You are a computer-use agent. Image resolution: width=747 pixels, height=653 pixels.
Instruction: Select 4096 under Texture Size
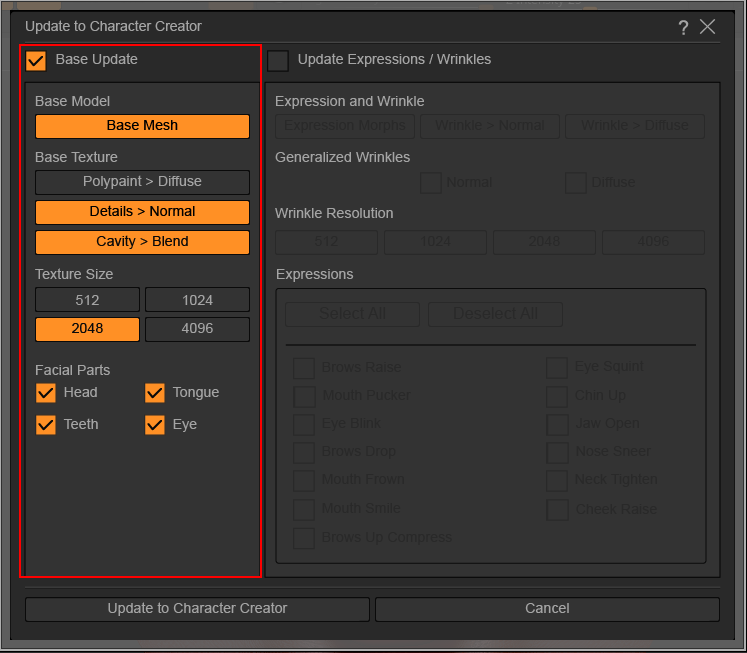[197, 329]
